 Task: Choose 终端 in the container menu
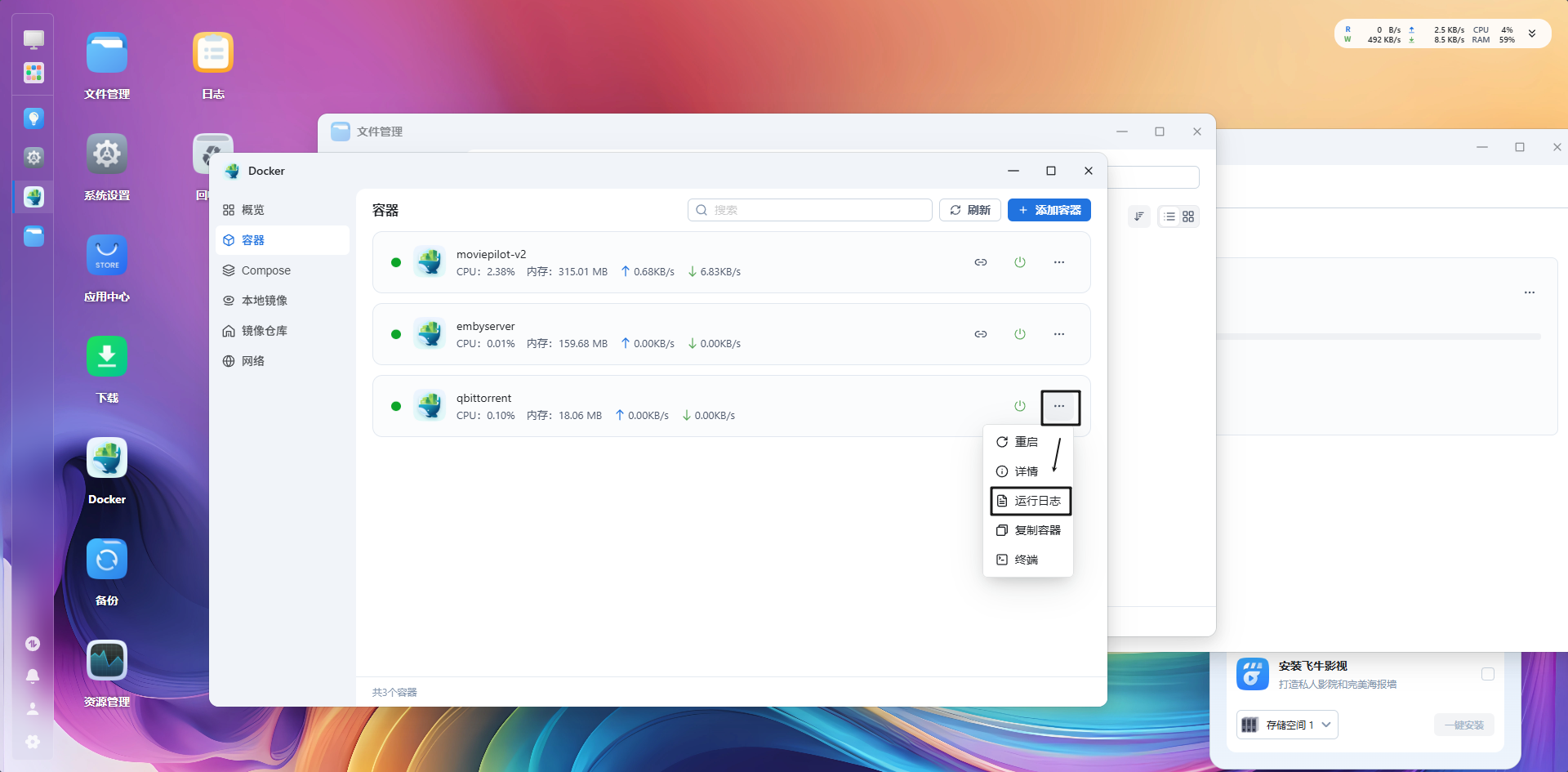click(1027, 560)
